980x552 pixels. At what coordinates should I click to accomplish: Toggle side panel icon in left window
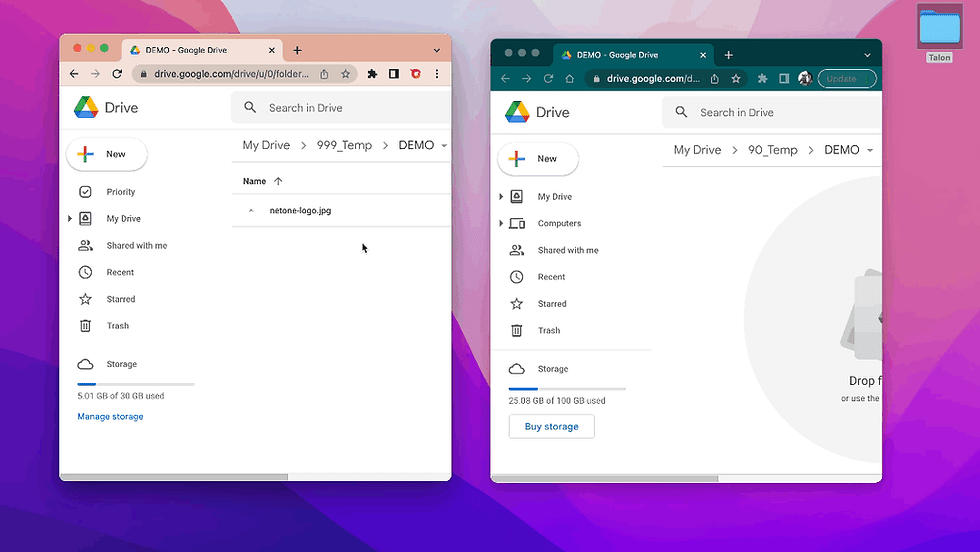pos(394,74)
